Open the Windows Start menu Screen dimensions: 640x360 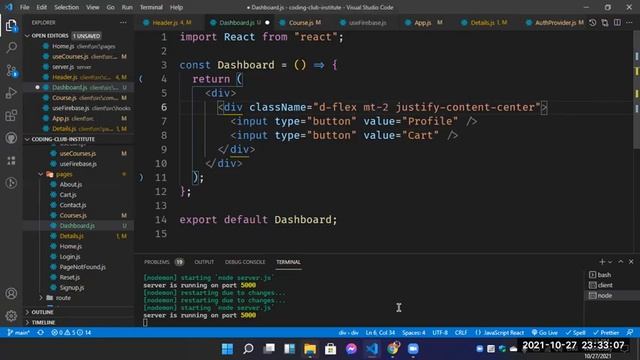227,349
